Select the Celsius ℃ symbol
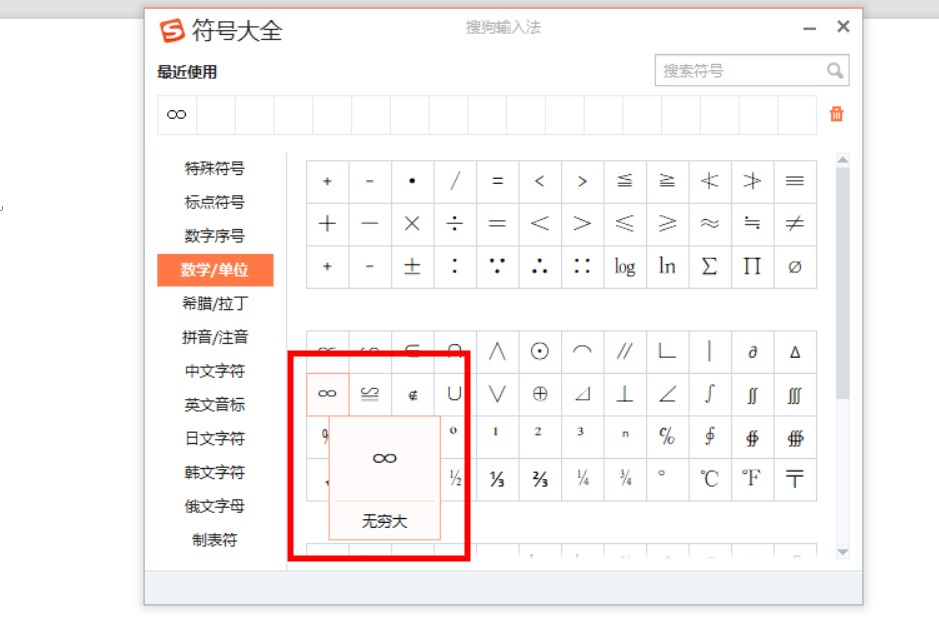 click(710, 479)
